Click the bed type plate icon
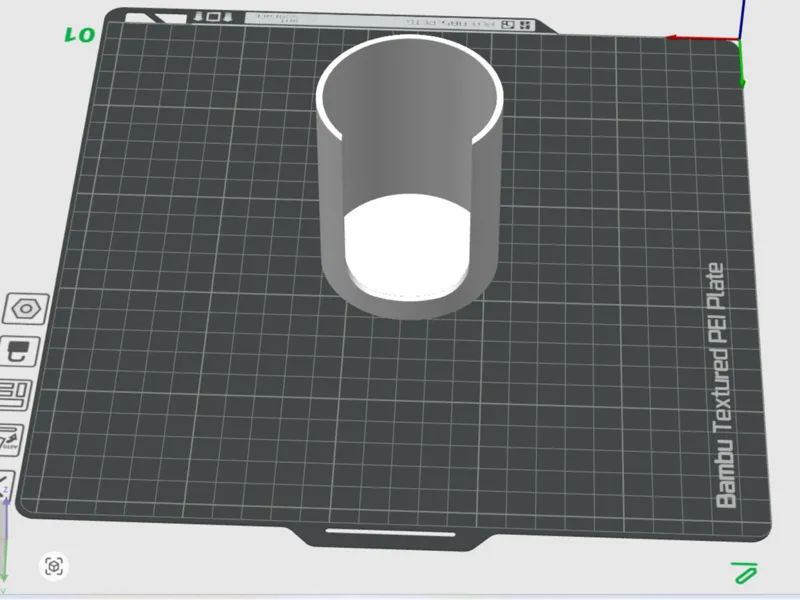 19,352
